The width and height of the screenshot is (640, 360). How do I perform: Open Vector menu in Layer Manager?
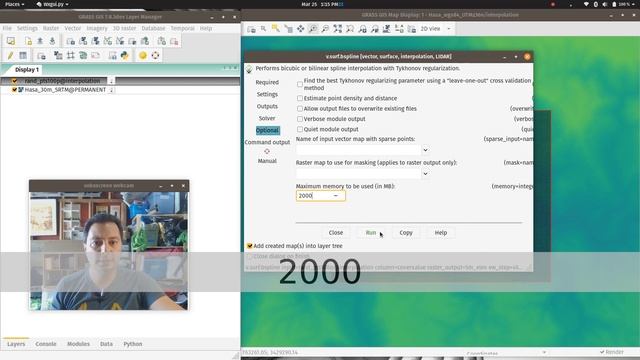(x=73, y=28)
